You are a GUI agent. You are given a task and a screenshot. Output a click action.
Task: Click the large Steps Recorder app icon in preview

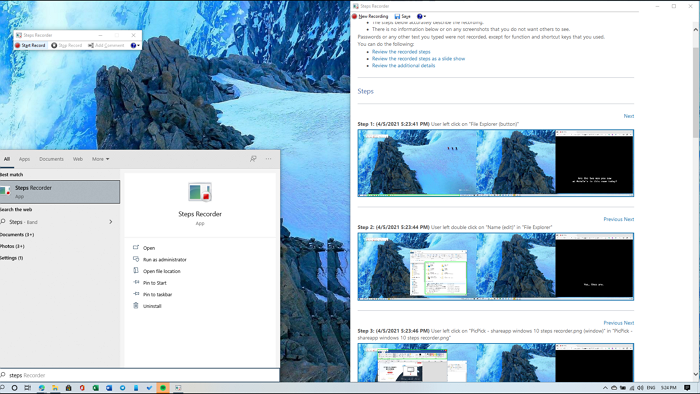click(200, 192)
